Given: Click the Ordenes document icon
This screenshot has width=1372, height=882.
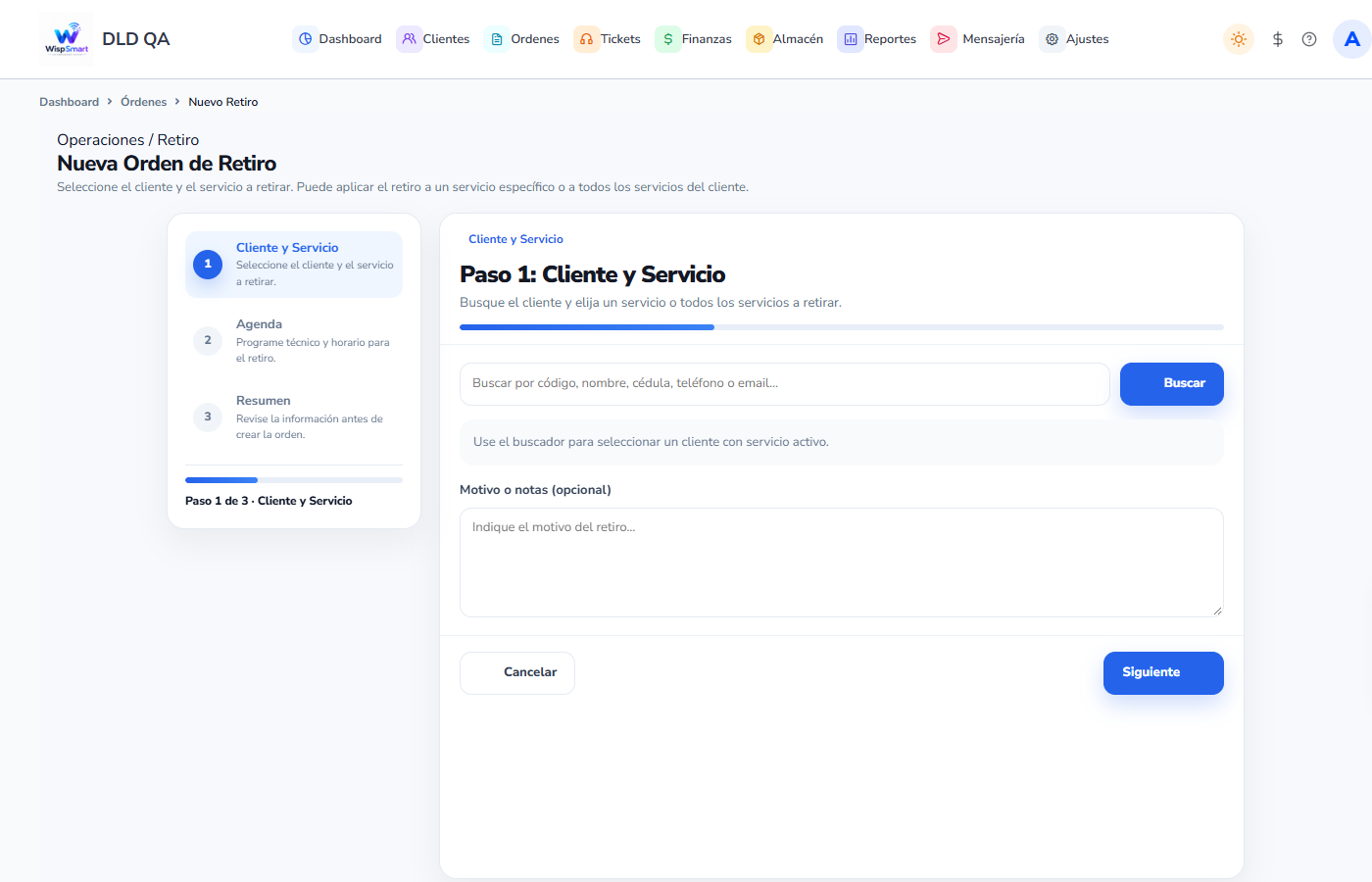Looking at the screenshot, I should [x=497, y=39].
